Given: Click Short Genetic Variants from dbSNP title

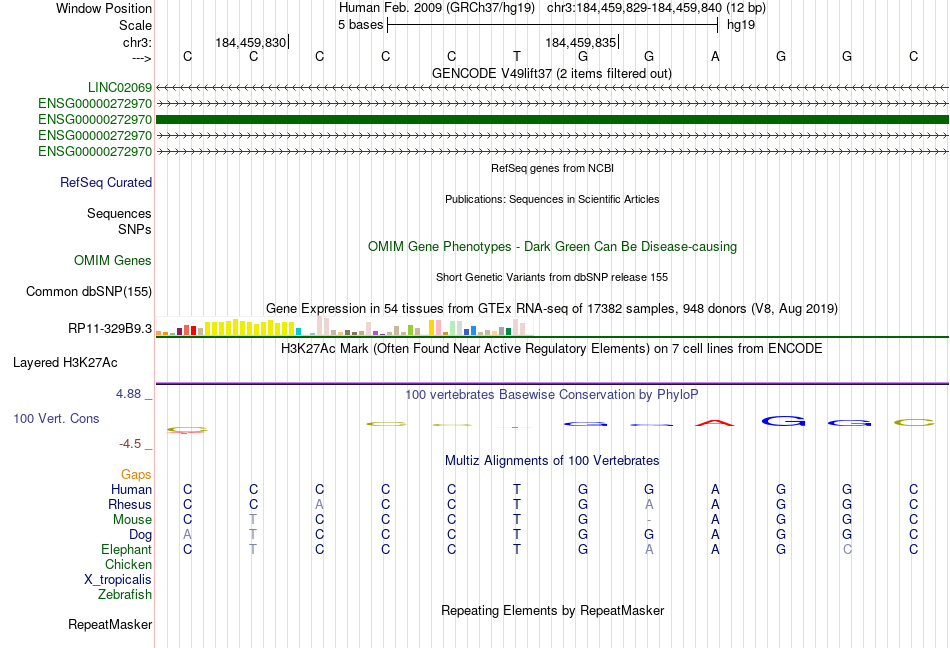Looking at the screenshot, I should 552,277.
